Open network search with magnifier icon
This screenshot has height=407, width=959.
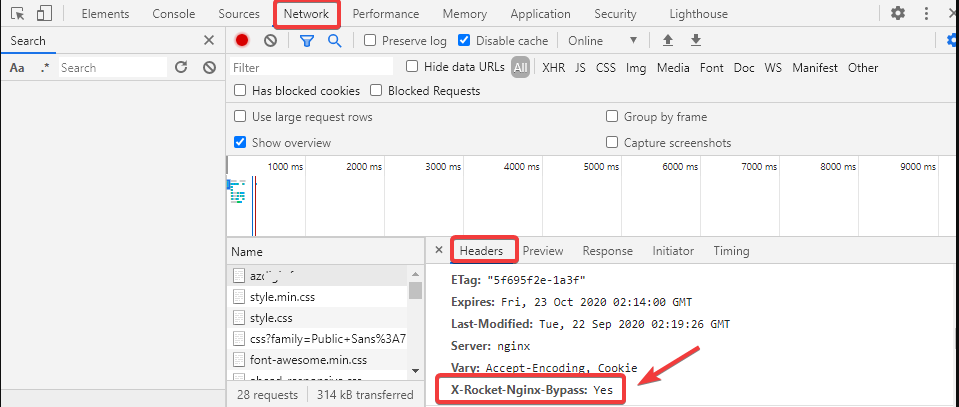tap(335, 41)
